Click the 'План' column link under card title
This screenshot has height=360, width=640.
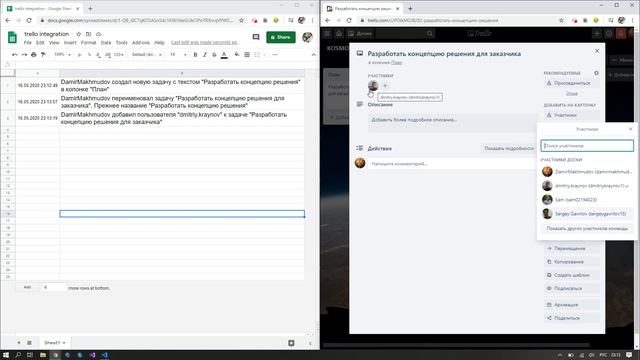(396, 63)
